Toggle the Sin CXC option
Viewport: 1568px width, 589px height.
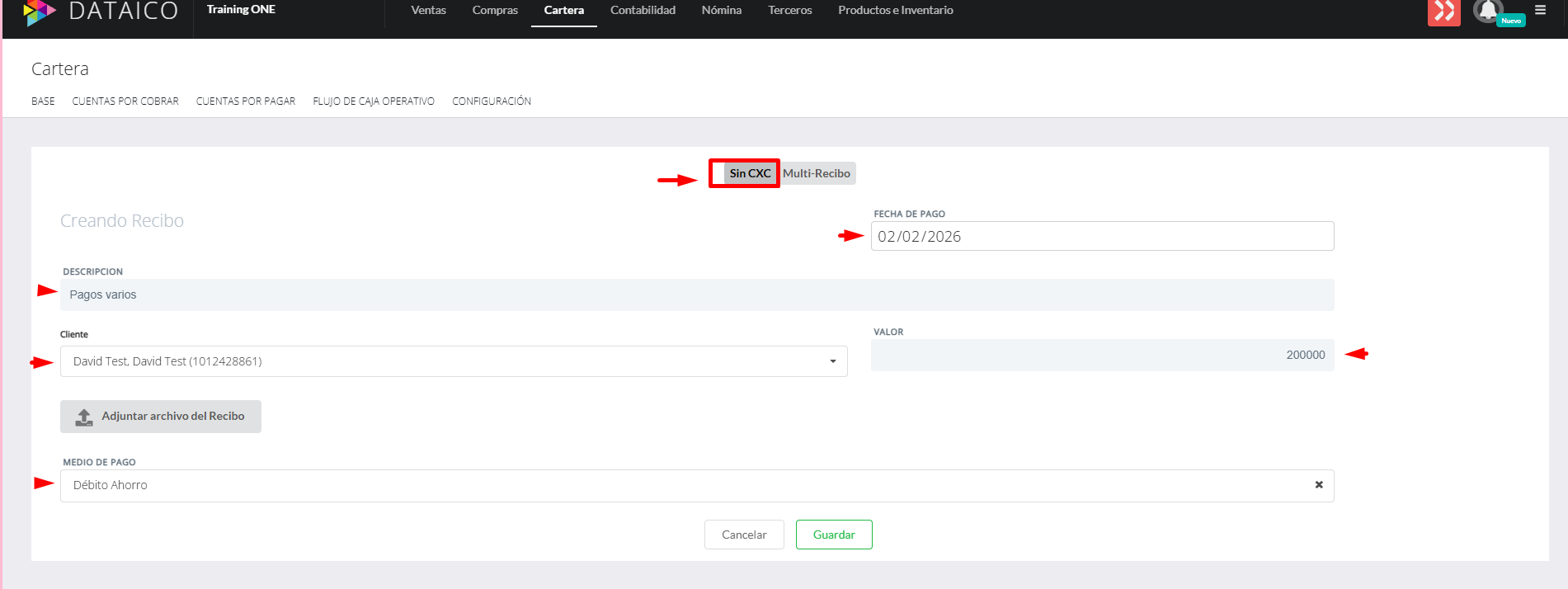pos(749,173)
